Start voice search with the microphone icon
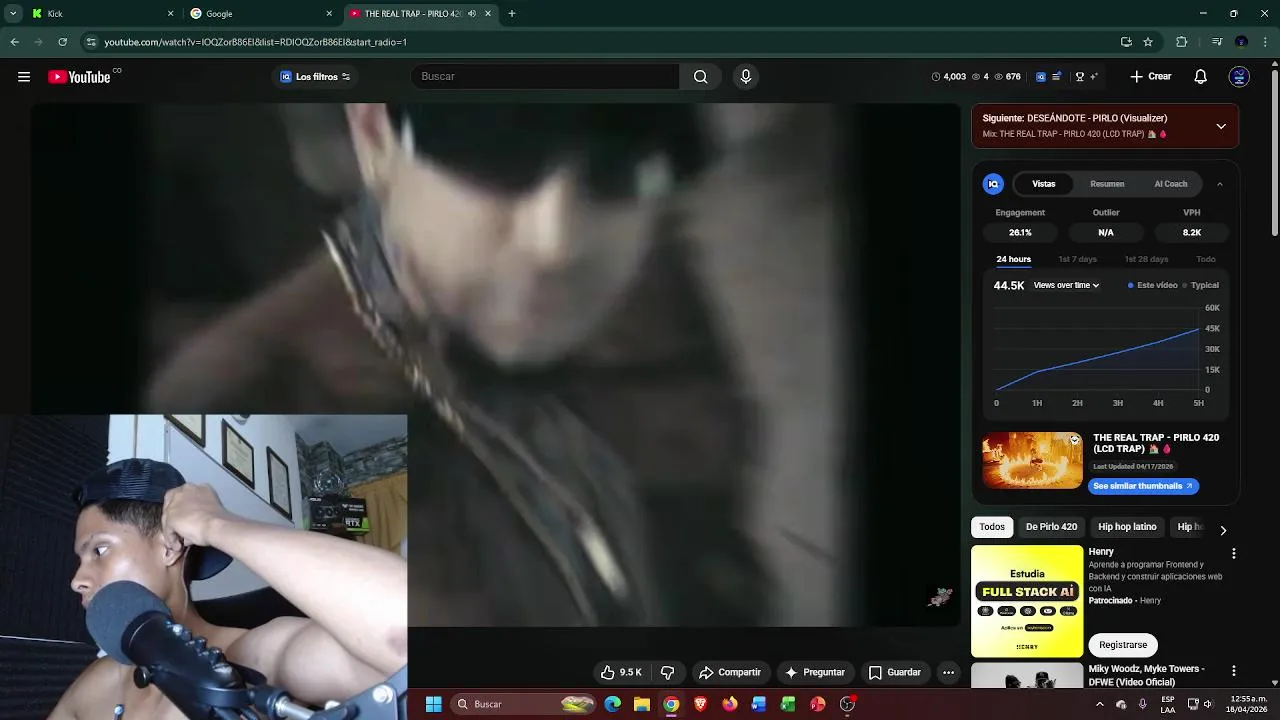Image resolution: width=1280 pixels, height=720 pixels. [x=746, y=77]
